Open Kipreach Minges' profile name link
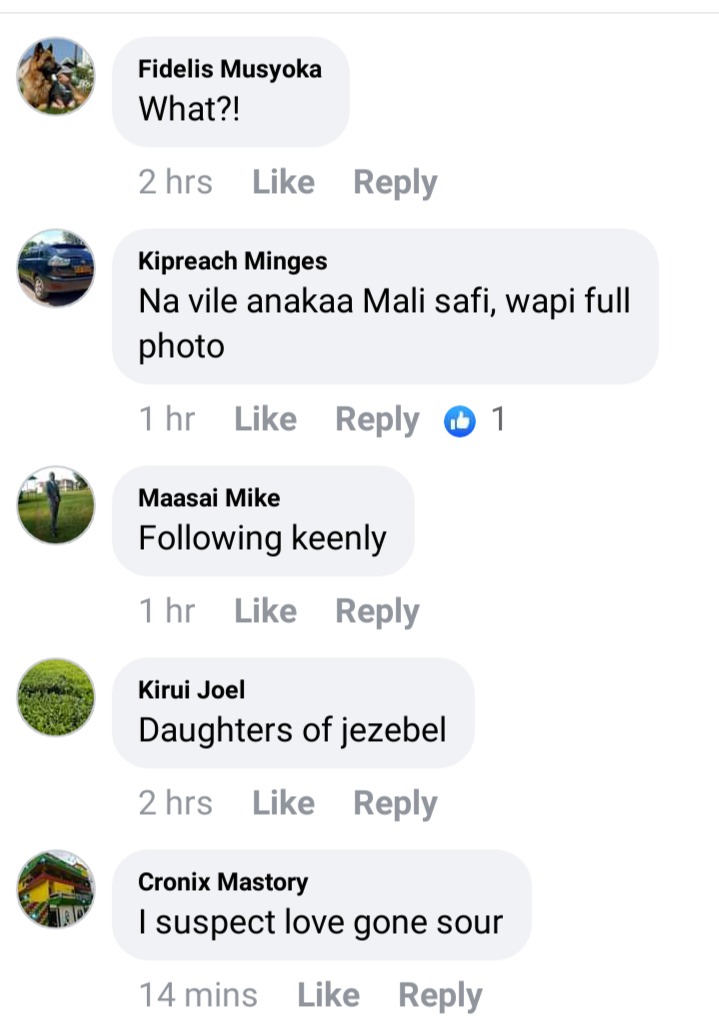This screenshot has height=1032, width=719. pos(232,261)
